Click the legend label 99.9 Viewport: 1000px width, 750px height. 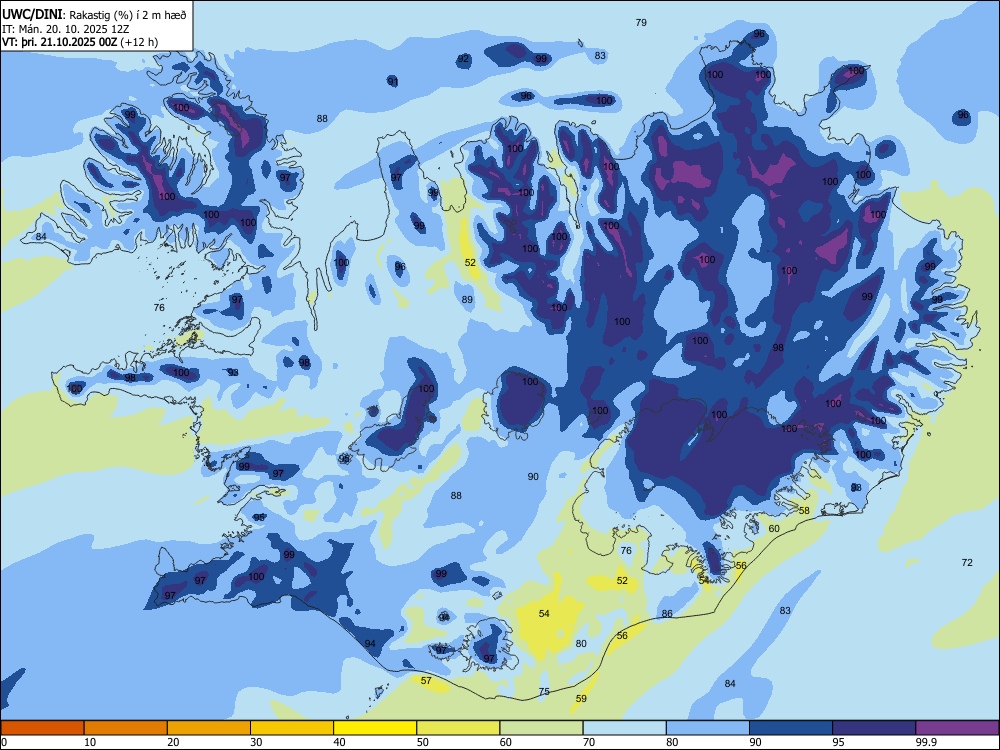pyautogui.click(x=926, y=742)
